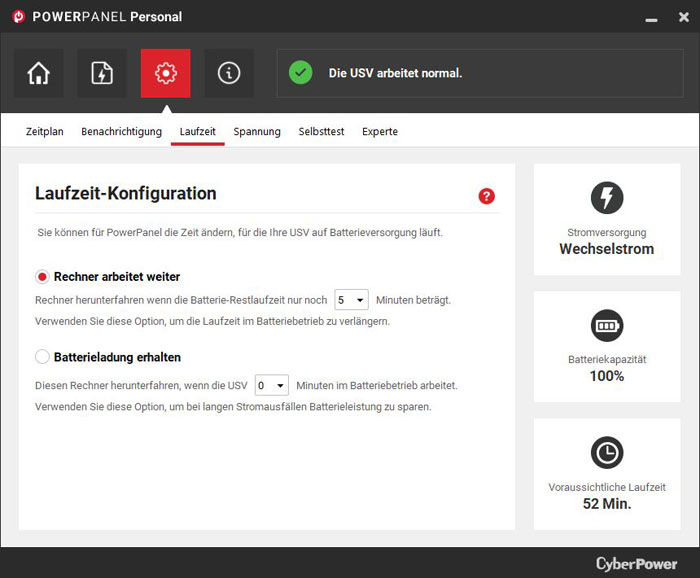The width and height of the screenshot is (700, 578).
Task: Click the 'Laufzeit-Konfiguration' heading
Action: coord(126,193)
